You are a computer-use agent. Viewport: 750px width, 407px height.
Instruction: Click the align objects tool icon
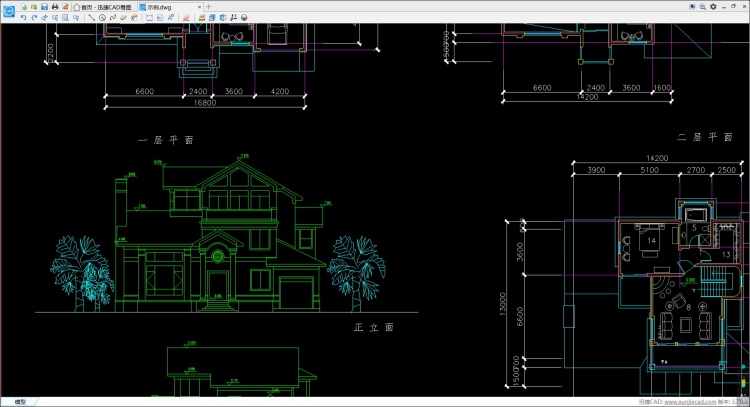[233, 18]
